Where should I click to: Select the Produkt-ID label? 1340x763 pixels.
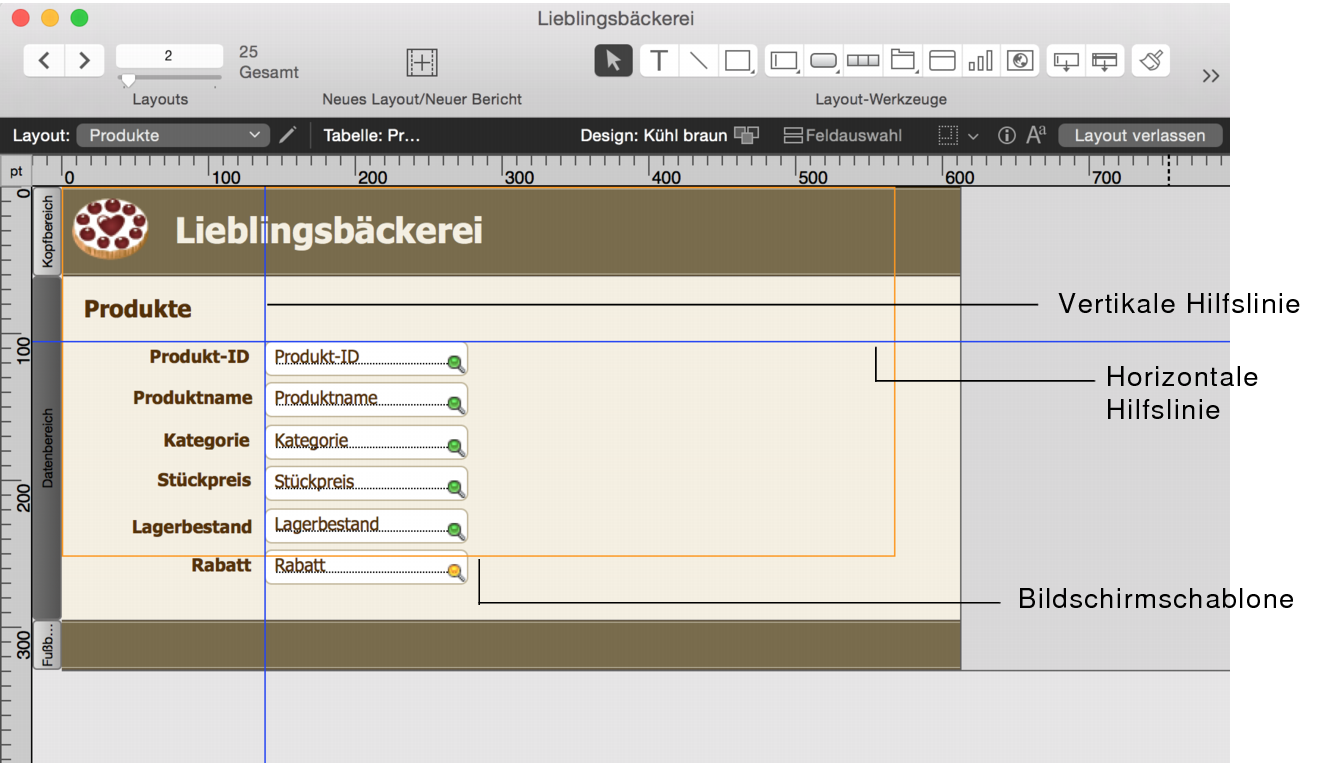200,357
